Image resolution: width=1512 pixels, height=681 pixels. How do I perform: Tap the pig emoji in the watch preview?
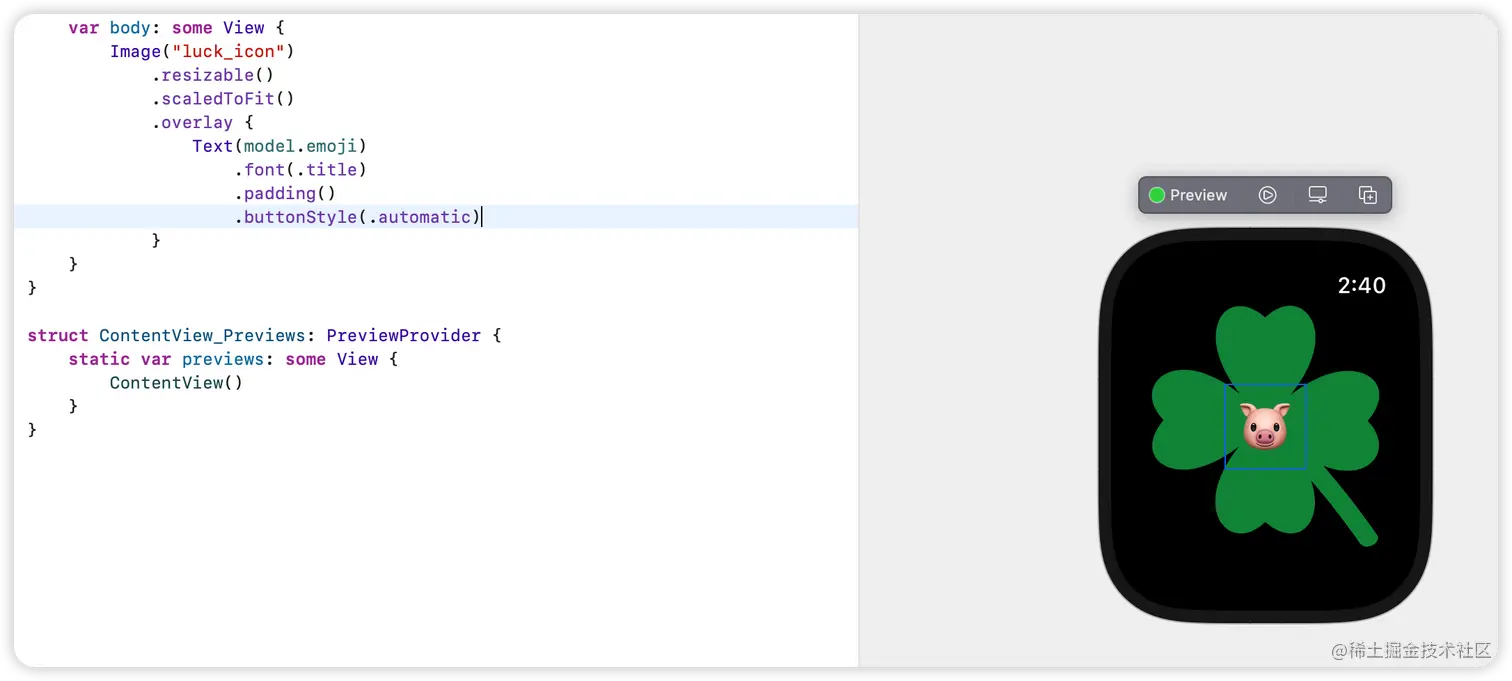point(1265,426)
